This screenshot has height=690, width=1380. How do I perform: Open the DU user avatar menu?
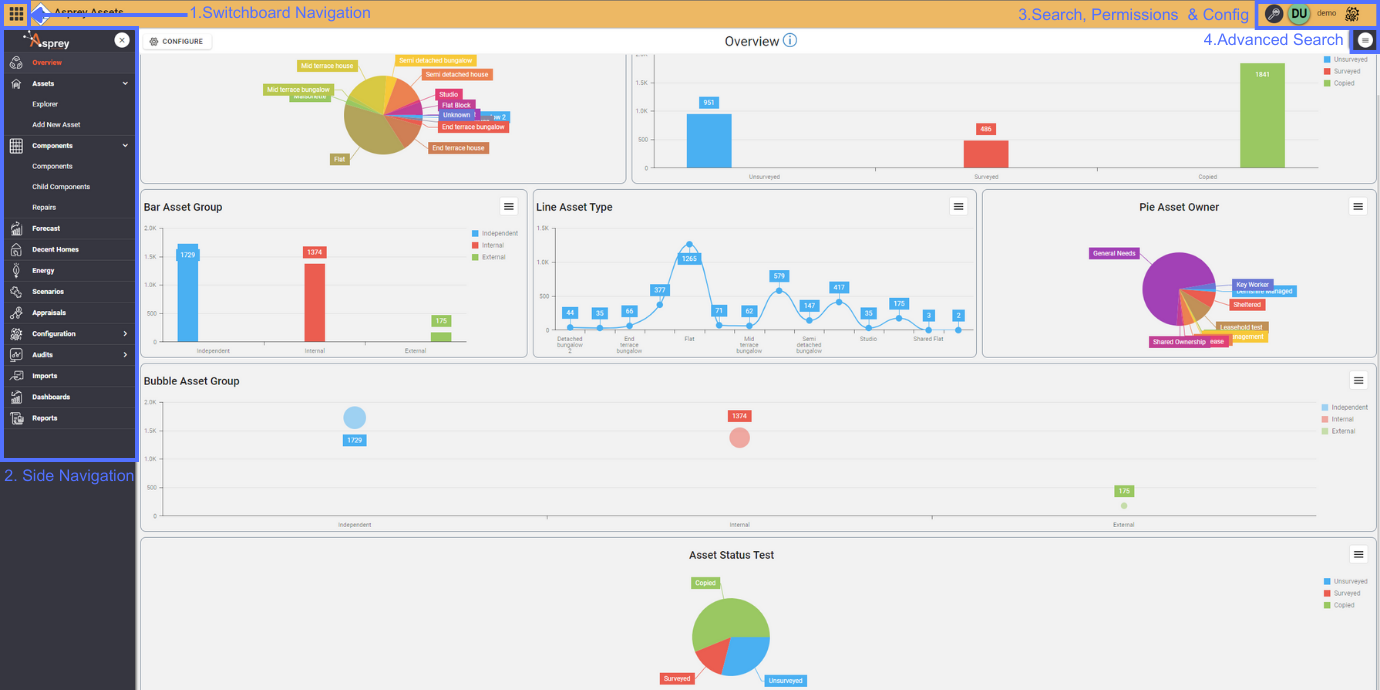(x=1299, y=14)
